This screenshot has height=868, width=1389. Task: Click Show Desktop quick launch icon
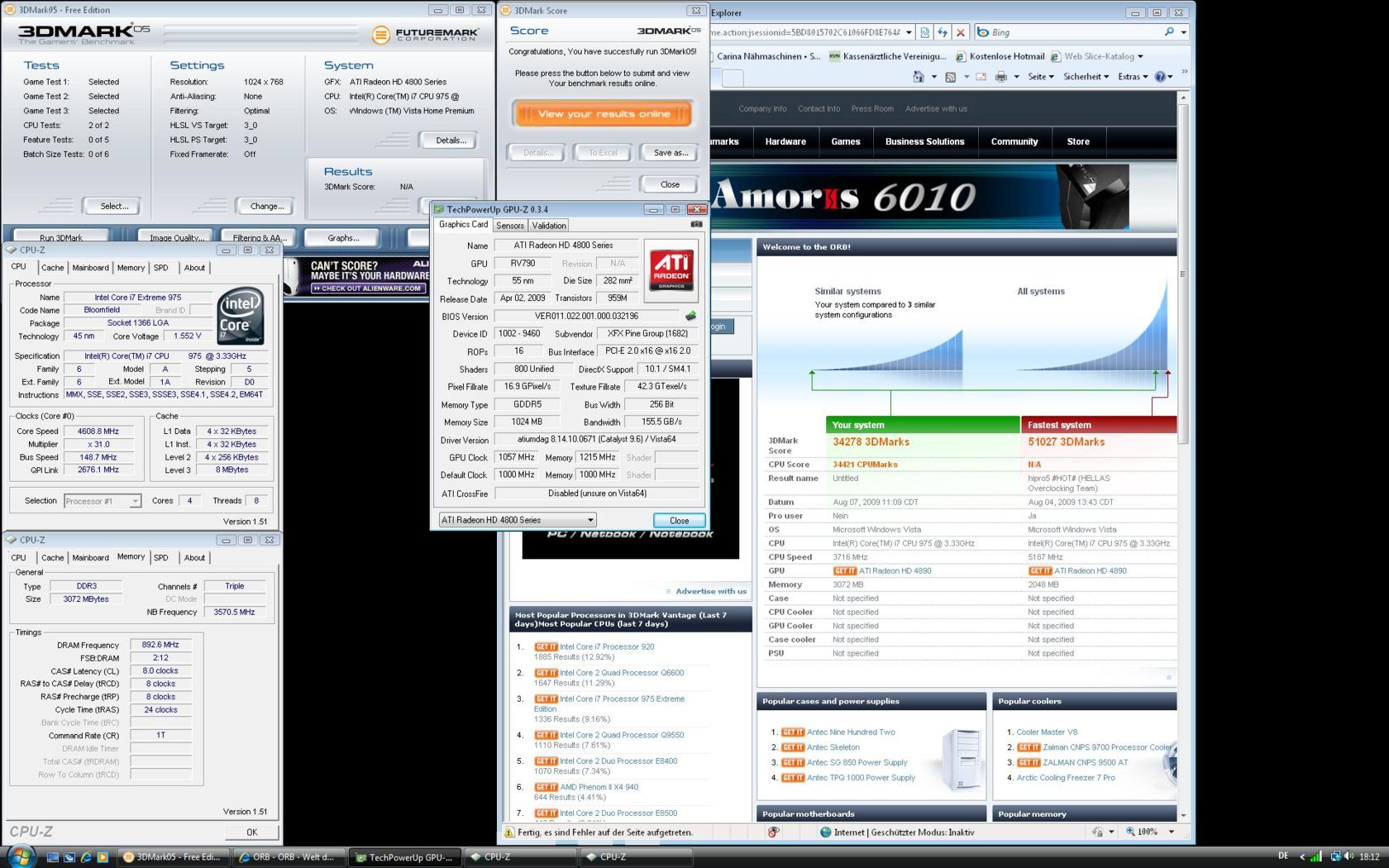53,857
